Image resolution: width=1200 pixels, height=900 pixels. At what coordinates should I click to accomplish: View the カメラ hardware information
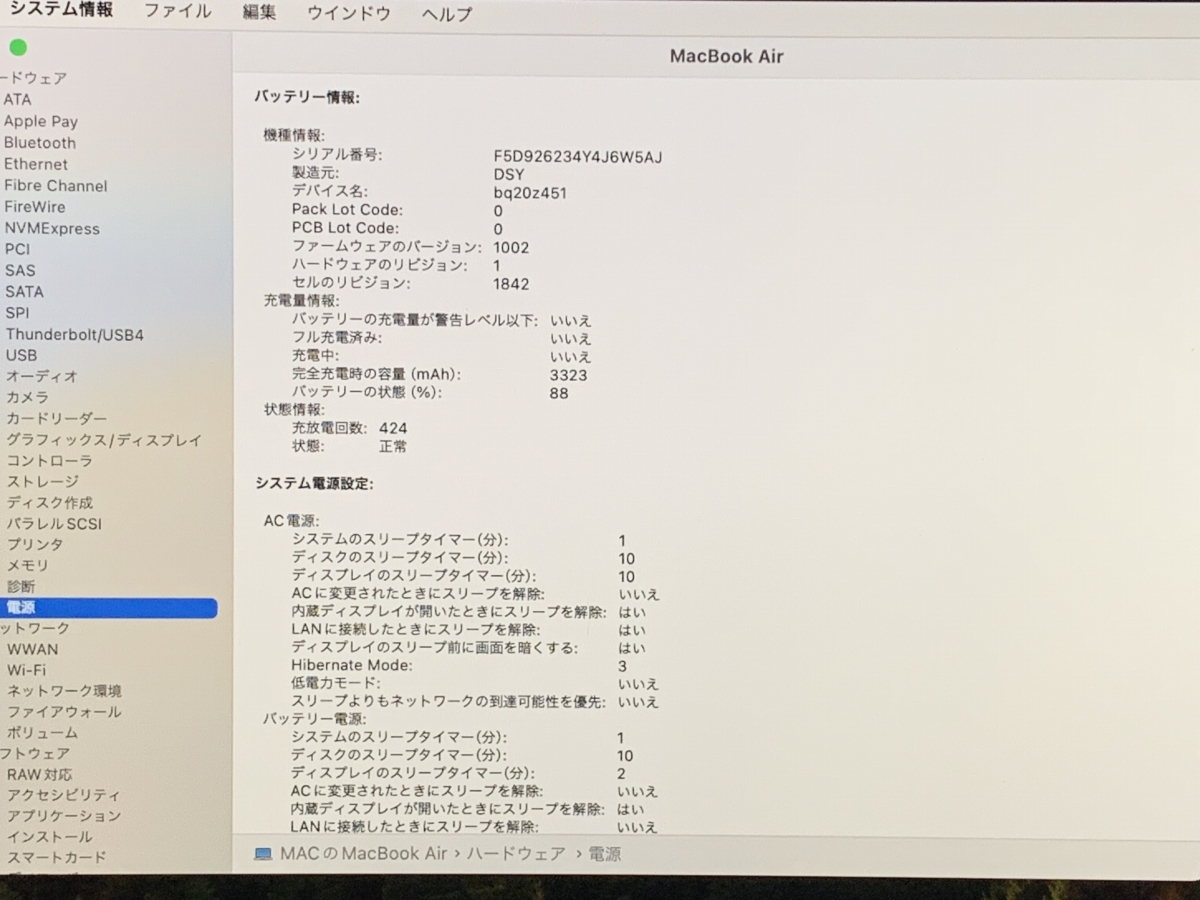pos(28,397)
